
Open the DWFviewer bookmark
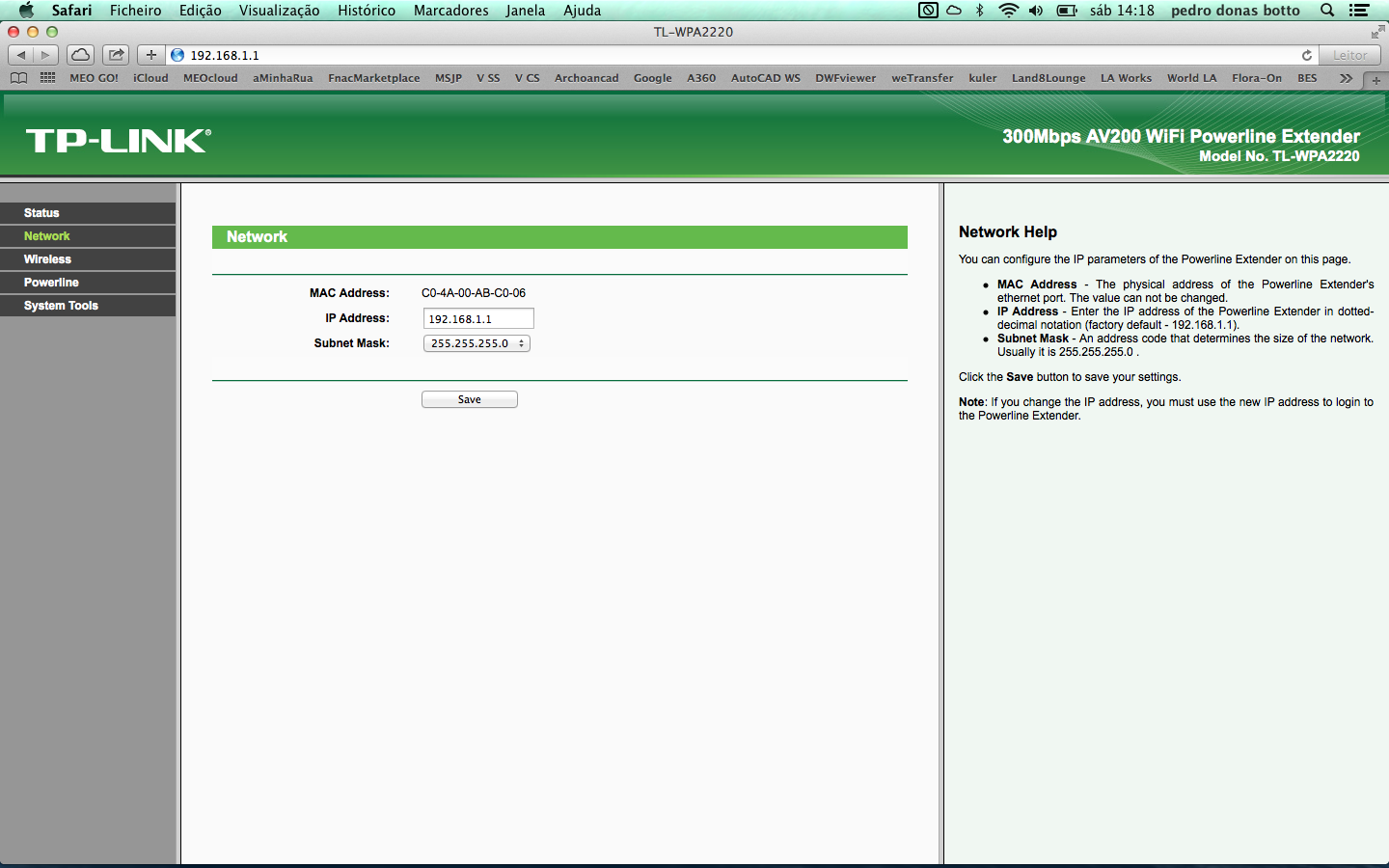846,78
